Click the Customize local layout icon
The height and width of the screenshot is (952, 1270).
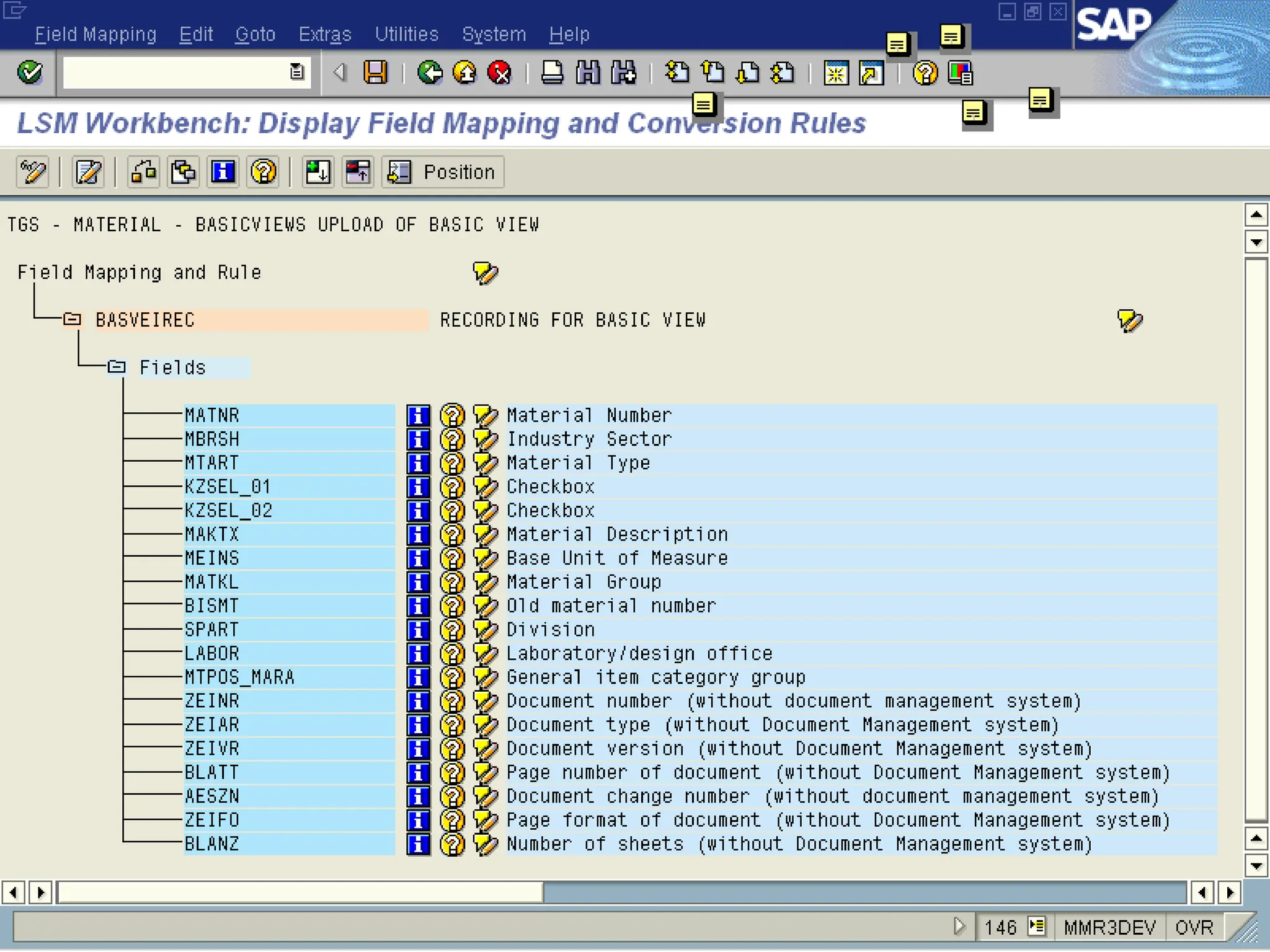coord(960,73)
